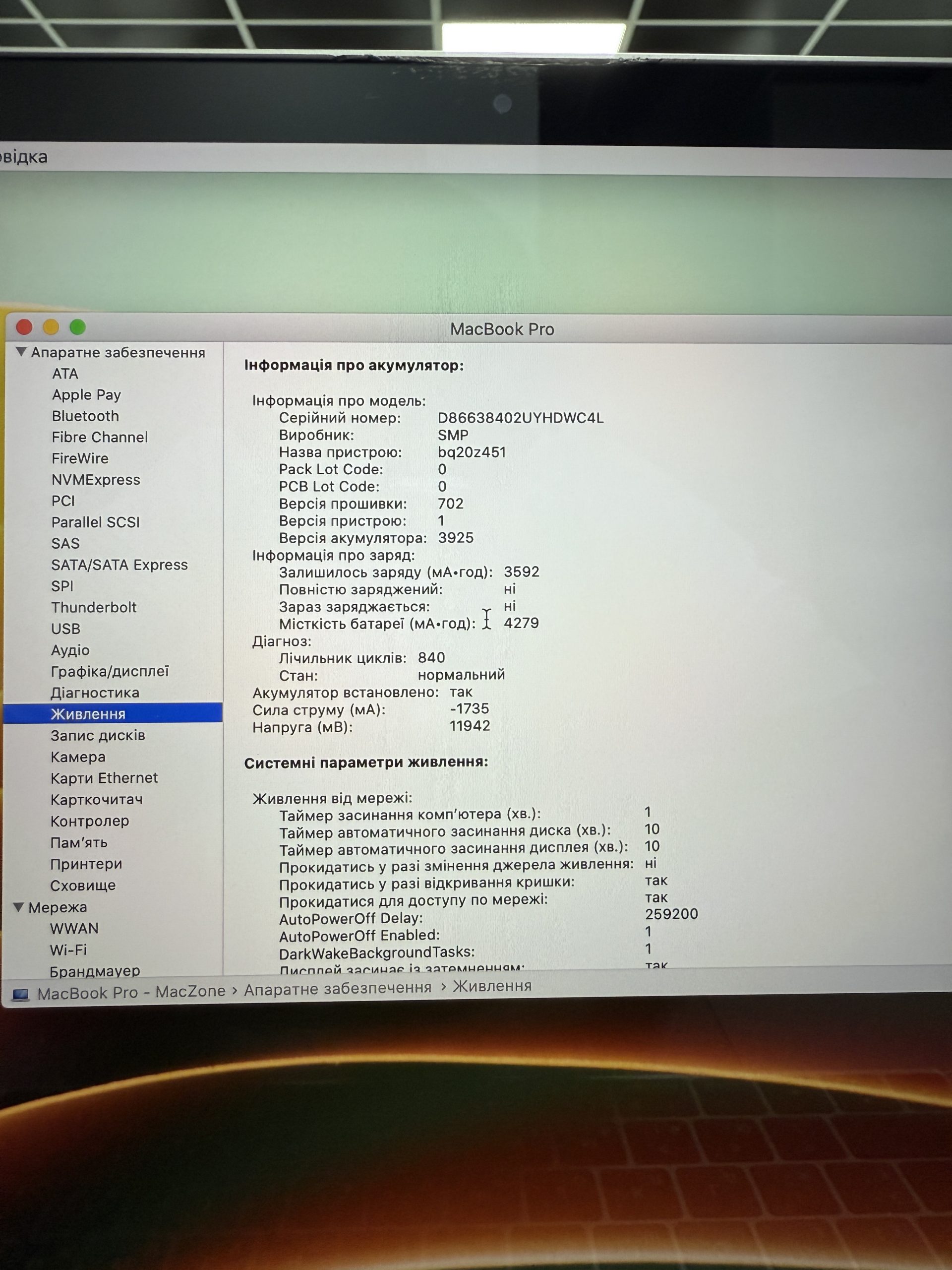Open Запис дисків in the sidebar
This screenshot has height=1270, width=952.
pos(98,736)
